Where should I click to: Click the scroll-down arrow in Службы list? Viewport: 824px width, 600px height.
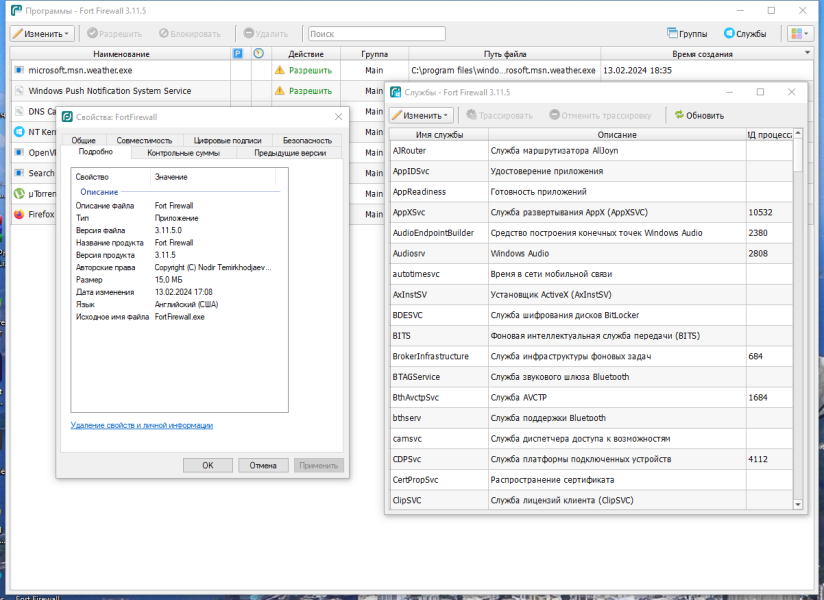[x=798, y=504]
